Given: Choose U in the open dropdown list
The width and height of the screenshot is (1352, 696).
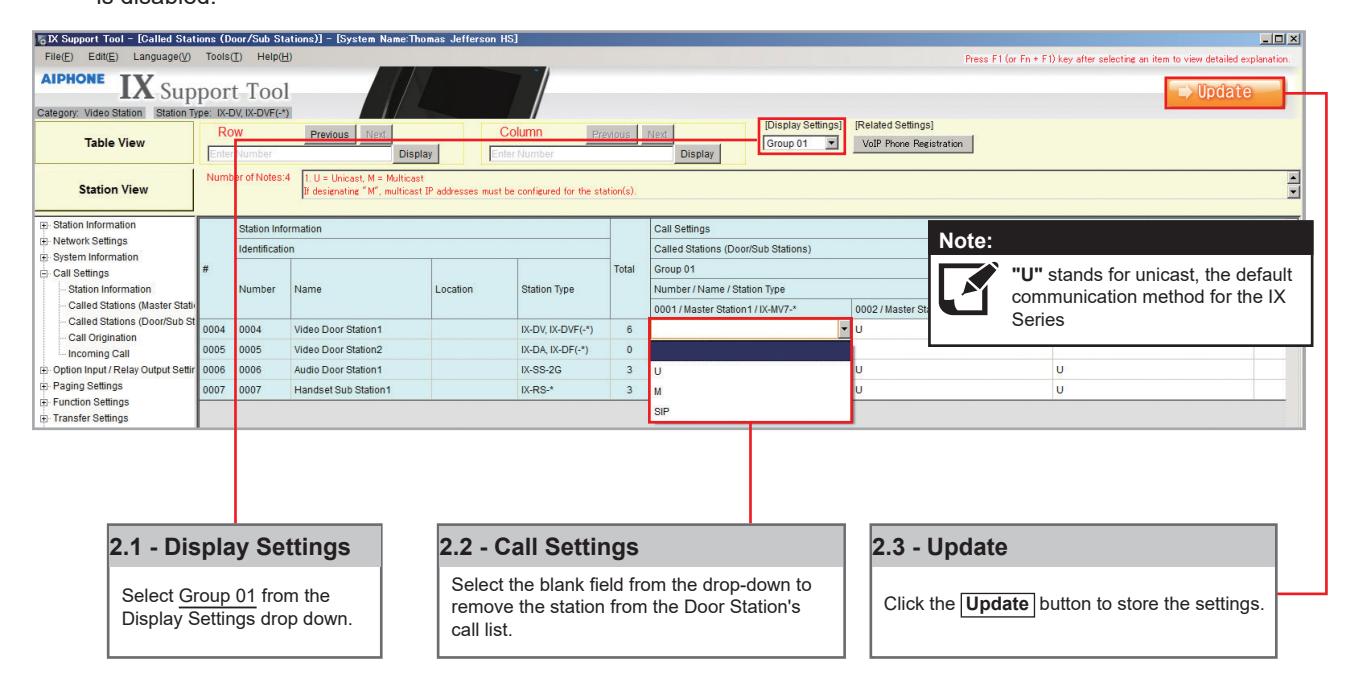Looking at the screenshot, I should [x=750, y=372].
